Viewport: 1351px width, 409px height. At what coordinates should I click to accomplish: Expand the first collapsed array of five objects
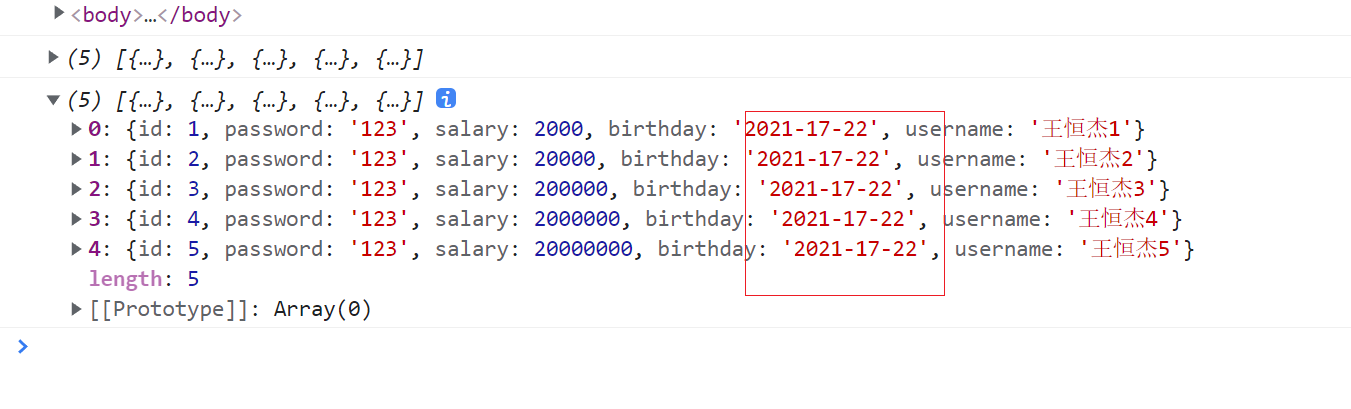point(54,57)
